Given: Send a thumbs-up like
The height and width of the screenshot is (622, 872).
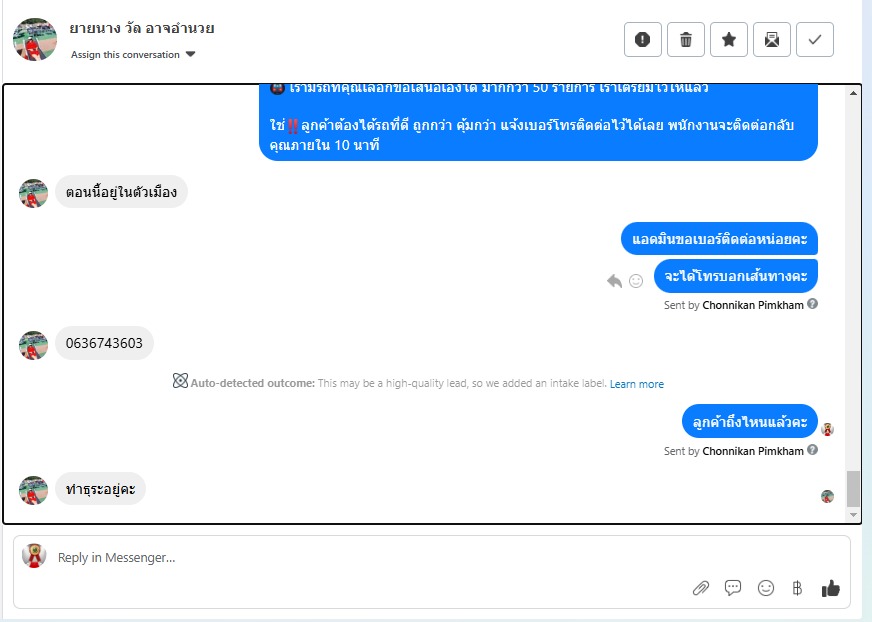Looking at the screenshot, I should pyautogui.click(x=830, y=588).
